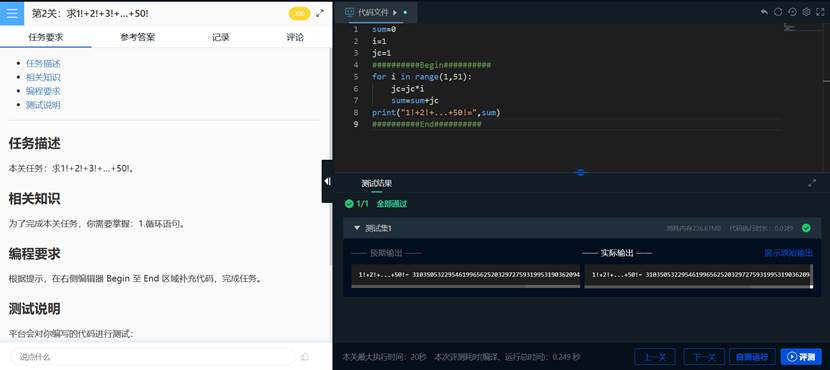Jump to 相关知识 link

[43, 77]
